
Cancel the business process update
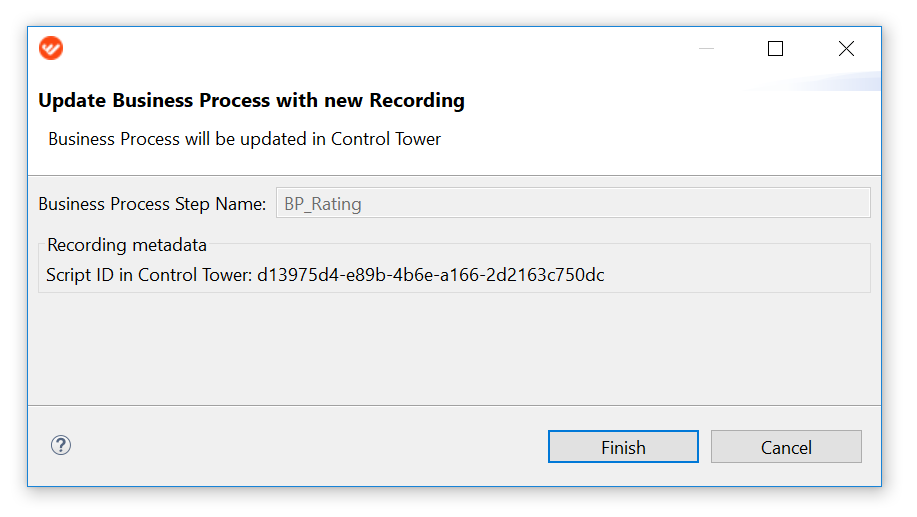[x=786, y=447]
